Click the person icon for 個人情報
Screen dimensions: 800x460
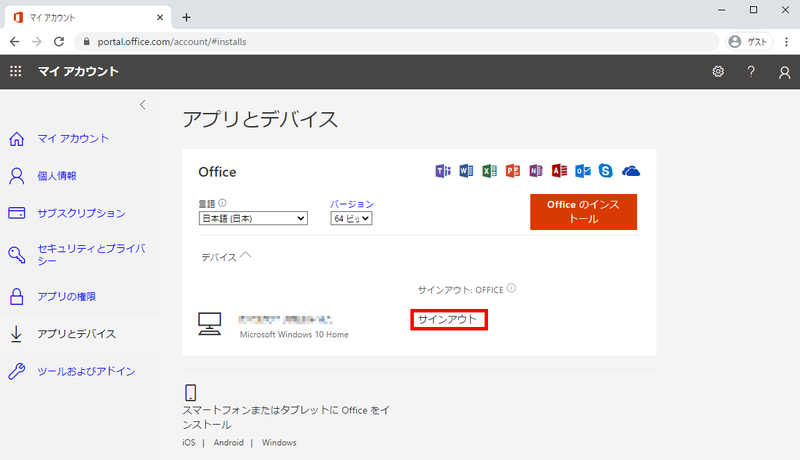coord(16,176)
